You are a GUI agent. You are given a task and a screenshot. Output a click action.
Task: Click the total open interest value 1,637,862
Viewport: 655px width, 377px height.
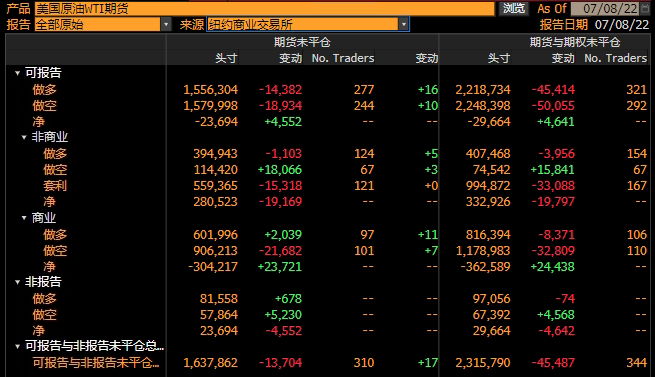210,363
